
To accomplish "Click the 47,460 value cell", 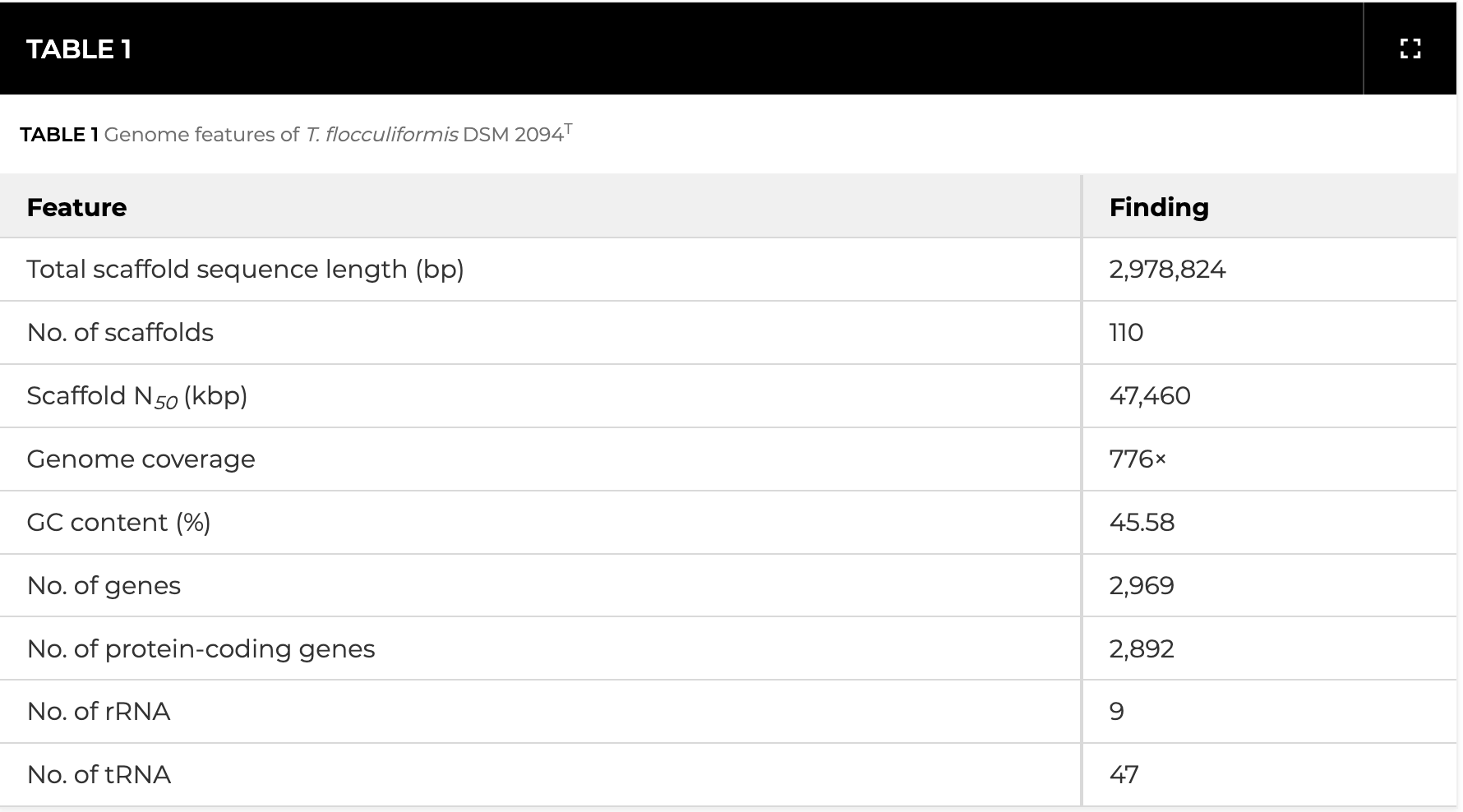I will coord(1150,396).
